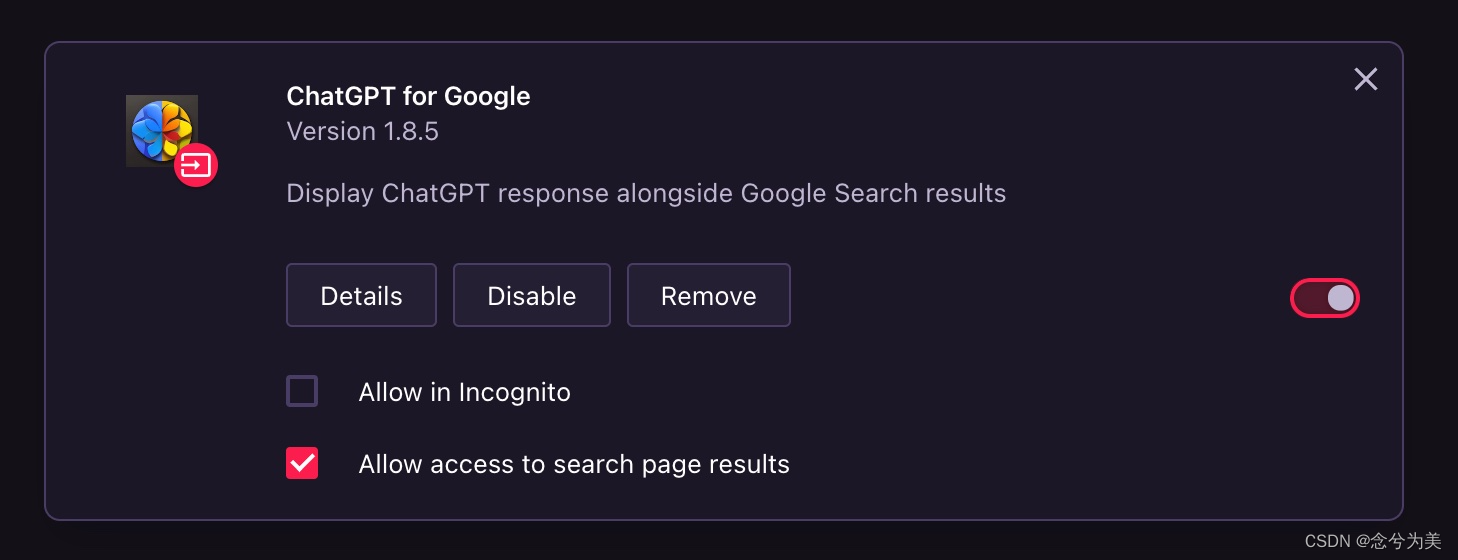The width and height of the screenshot is (1458, 560).
Task: Click the Display ChatGPT response description text
Action: (x=646, y=193)
